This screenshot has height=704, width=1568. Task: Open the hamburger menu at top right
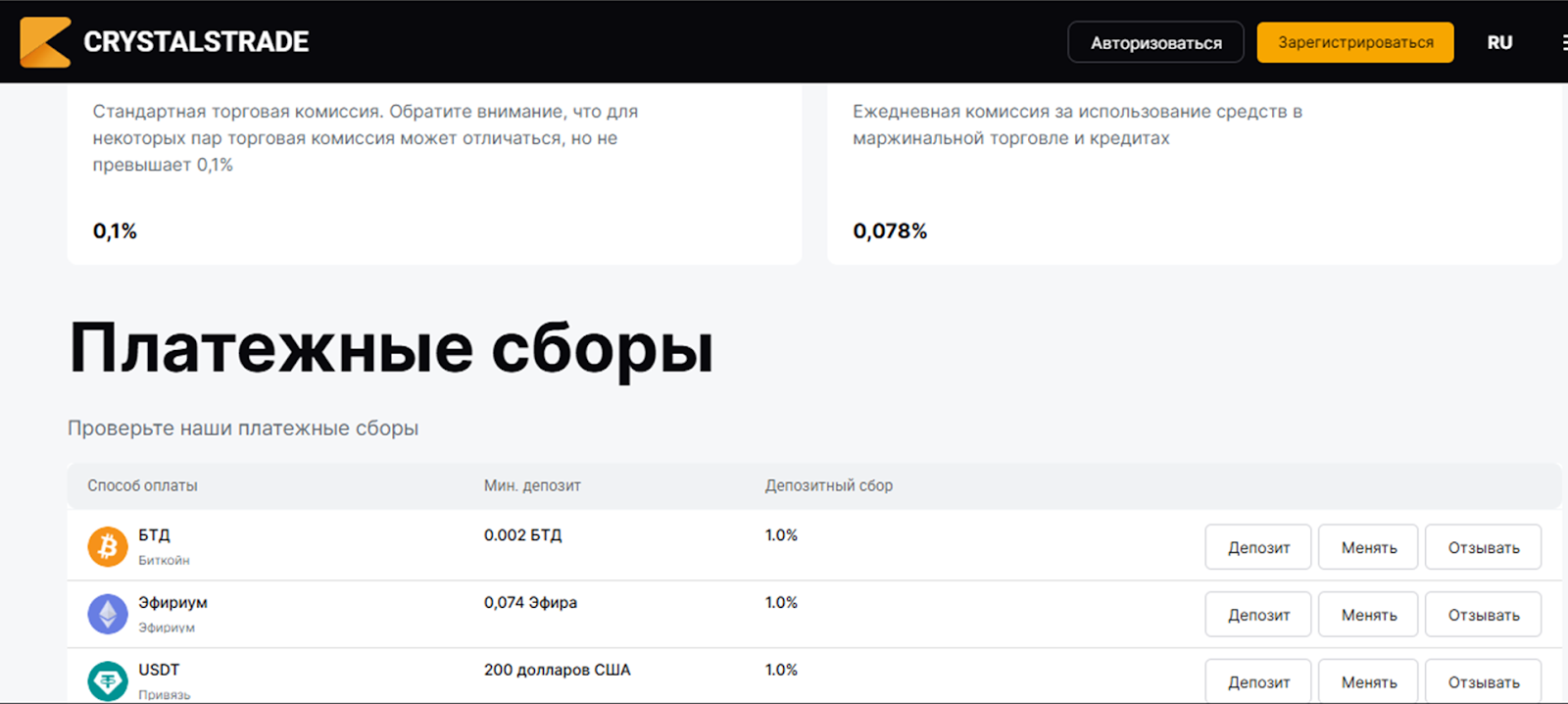[x=1564, y=42]
